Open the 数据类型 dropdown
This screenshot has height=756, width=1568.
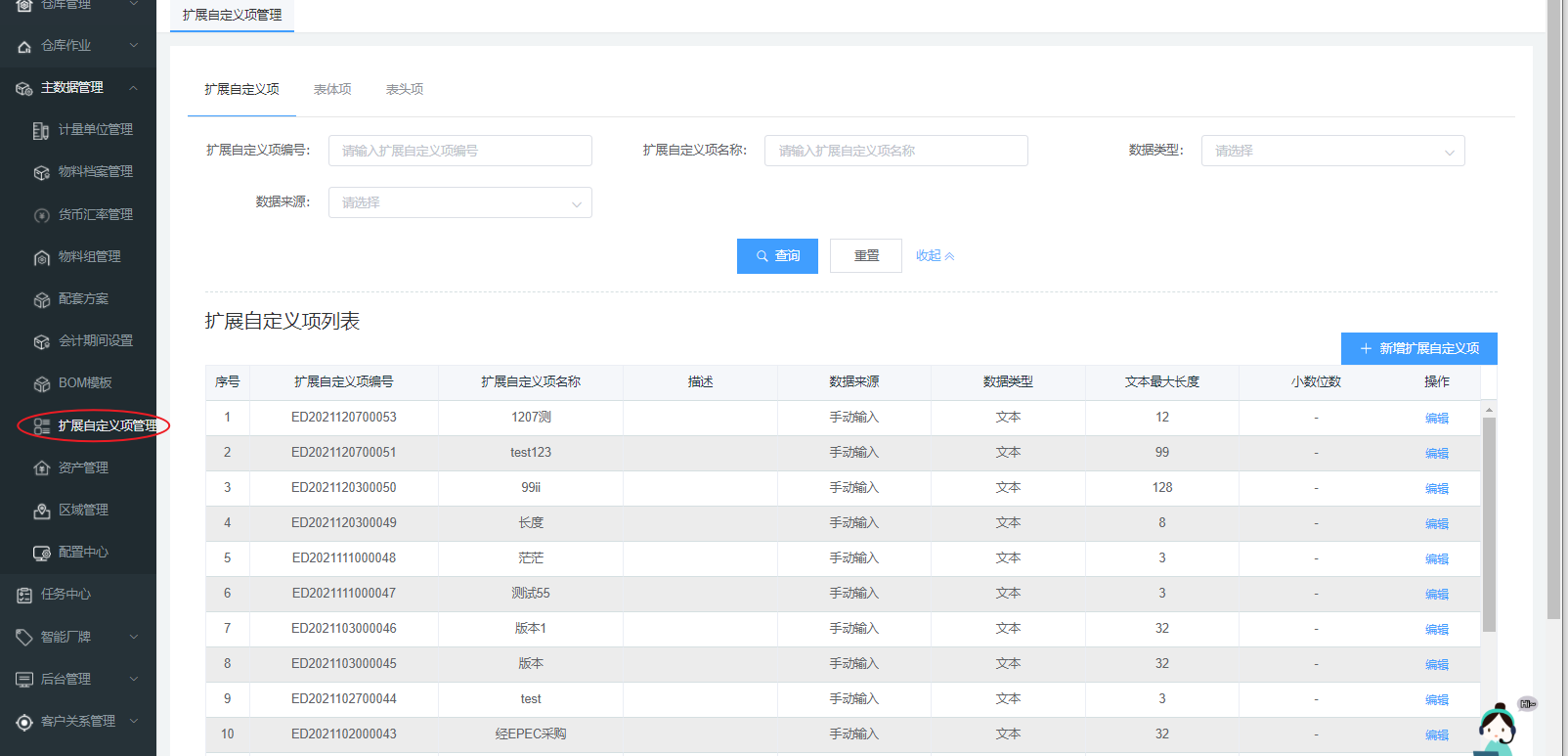pos(1332,151)
